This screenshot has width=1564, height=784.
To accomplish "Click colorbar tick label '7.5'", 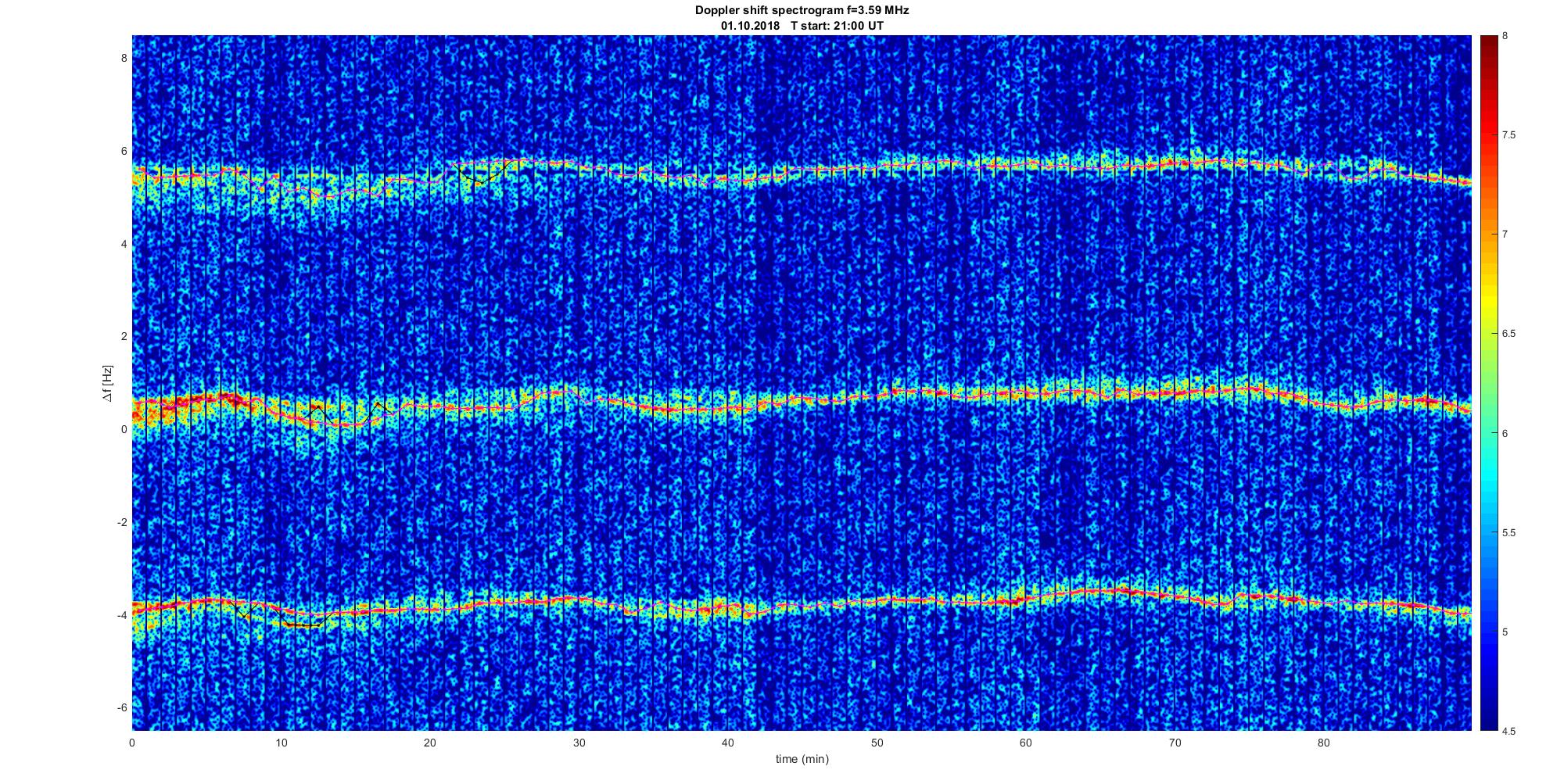I will coord(1509,135).
